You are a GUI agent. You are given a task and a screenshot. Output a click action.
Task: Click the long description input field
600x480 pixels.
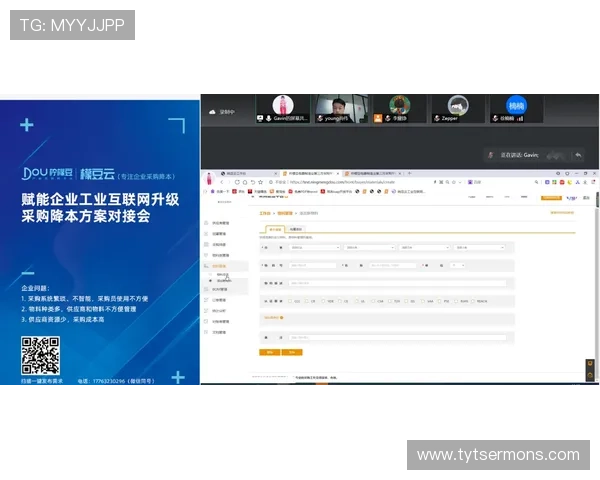(x=398, y=283)
